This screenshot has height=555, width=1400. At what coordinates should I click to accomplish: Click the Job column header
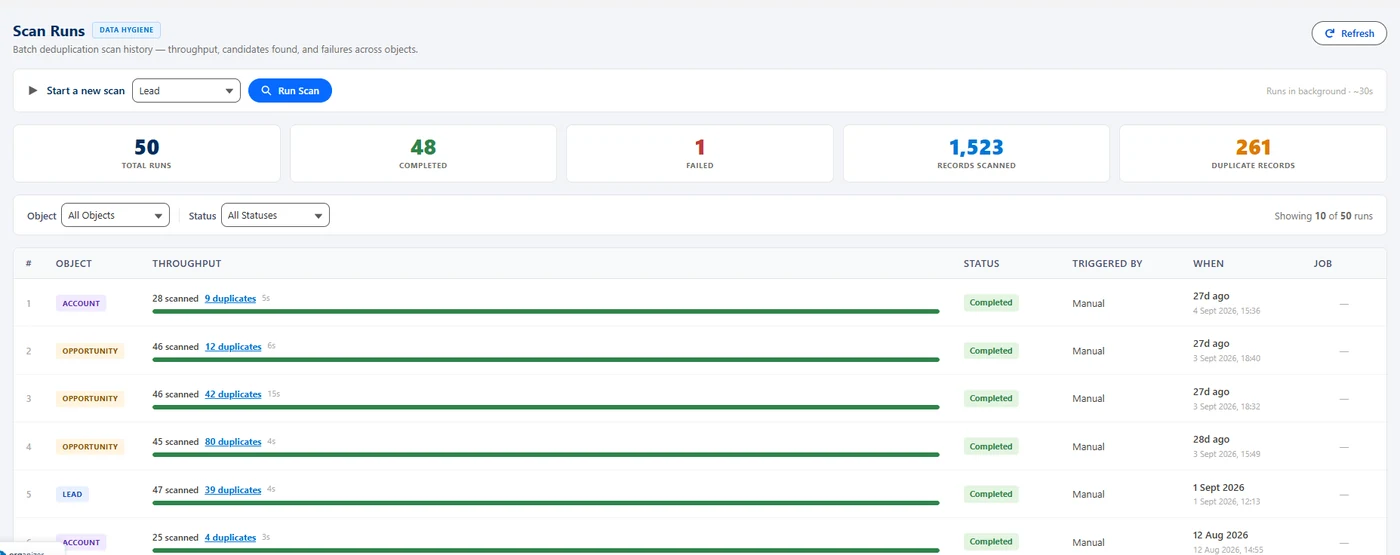(x=1322, y=264)
